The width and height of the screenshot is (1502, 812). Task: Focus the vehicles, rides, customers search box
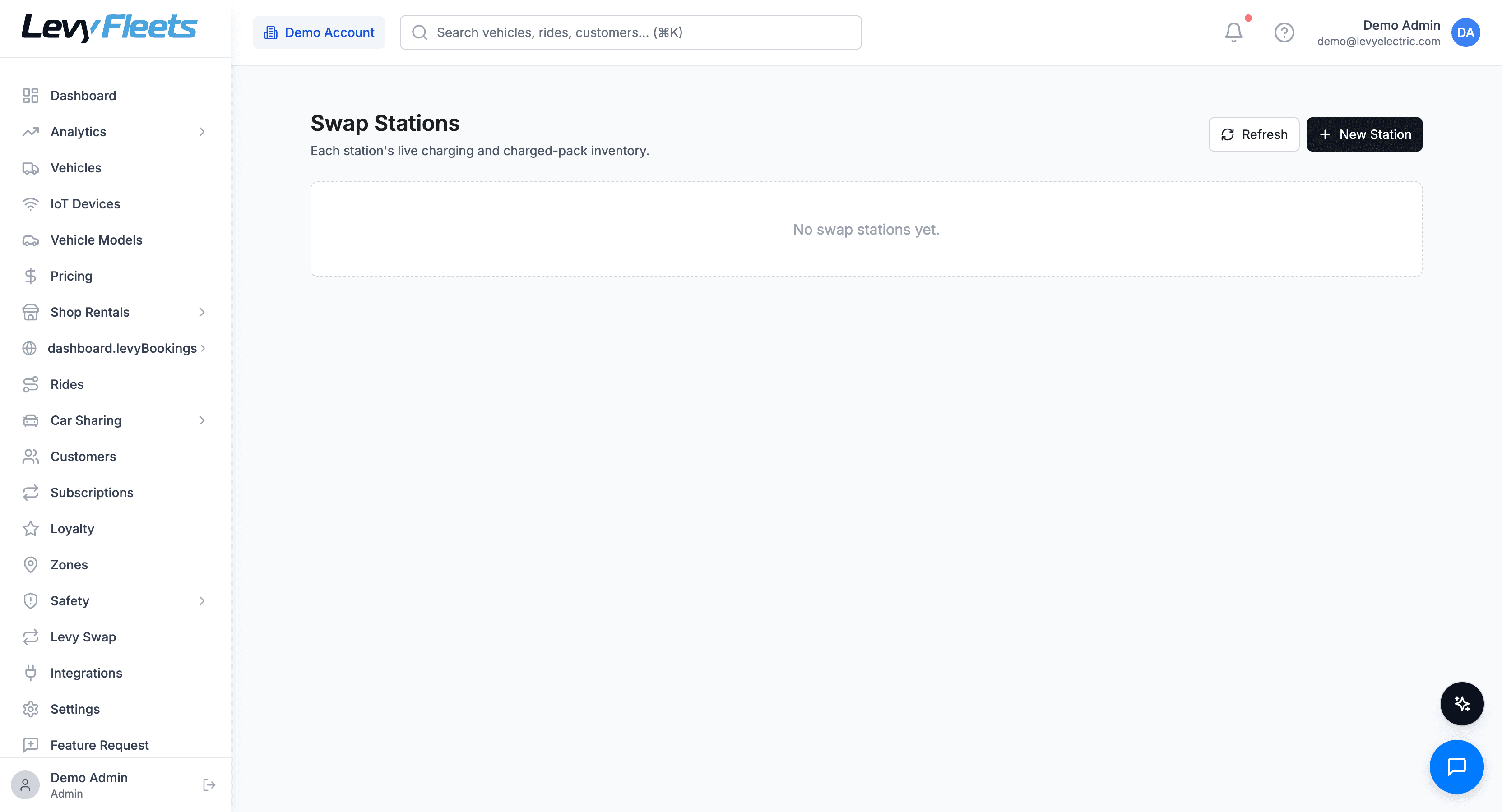630,32
